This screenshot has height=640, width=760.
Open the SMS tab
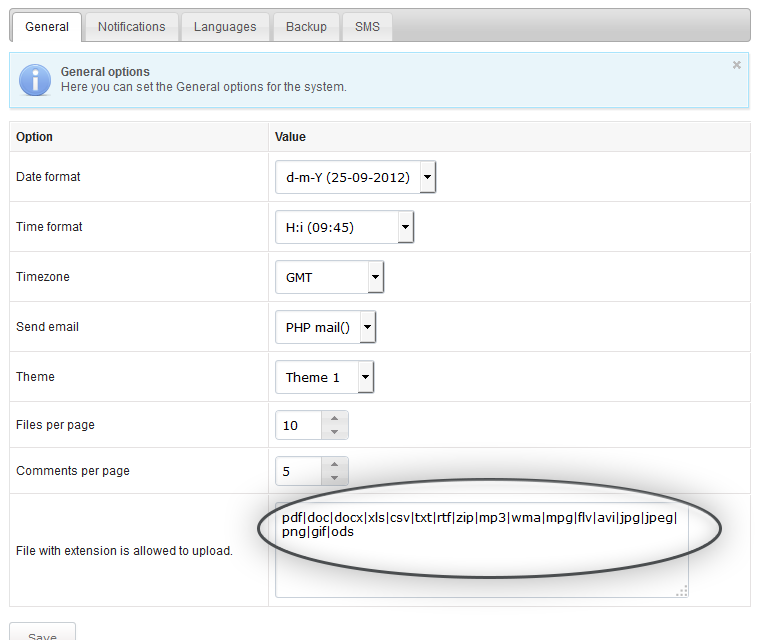coord(367,27)
